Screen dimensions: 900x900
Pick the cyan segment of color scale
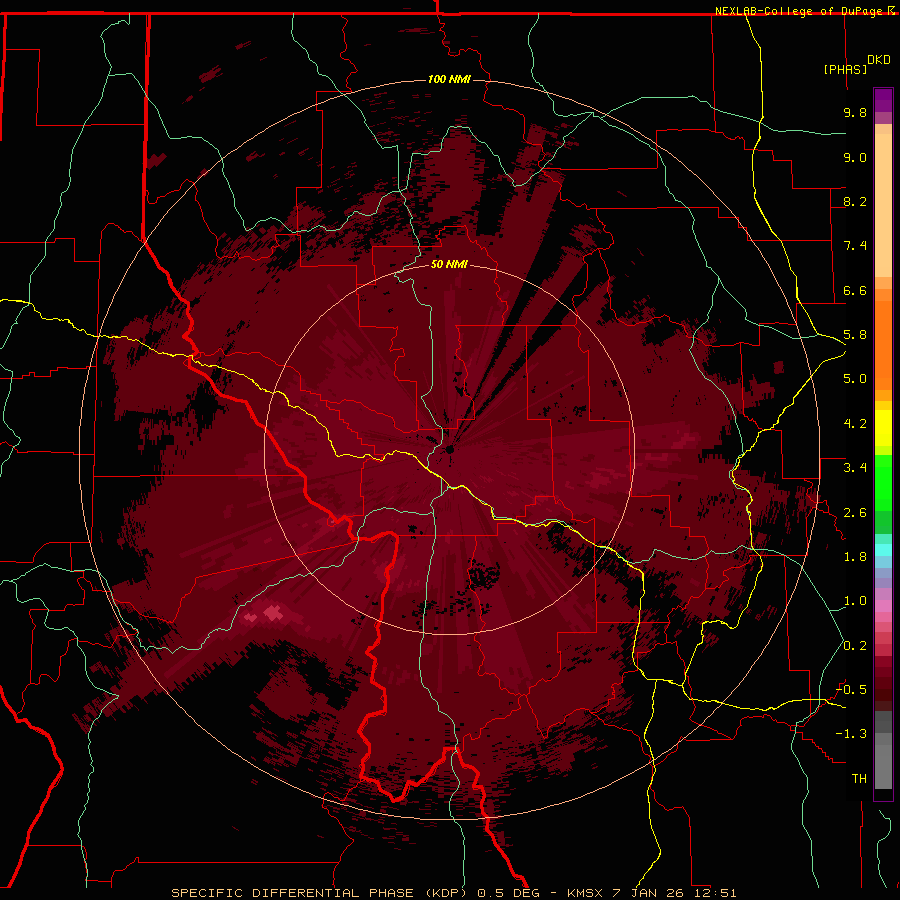coord(883,549)
